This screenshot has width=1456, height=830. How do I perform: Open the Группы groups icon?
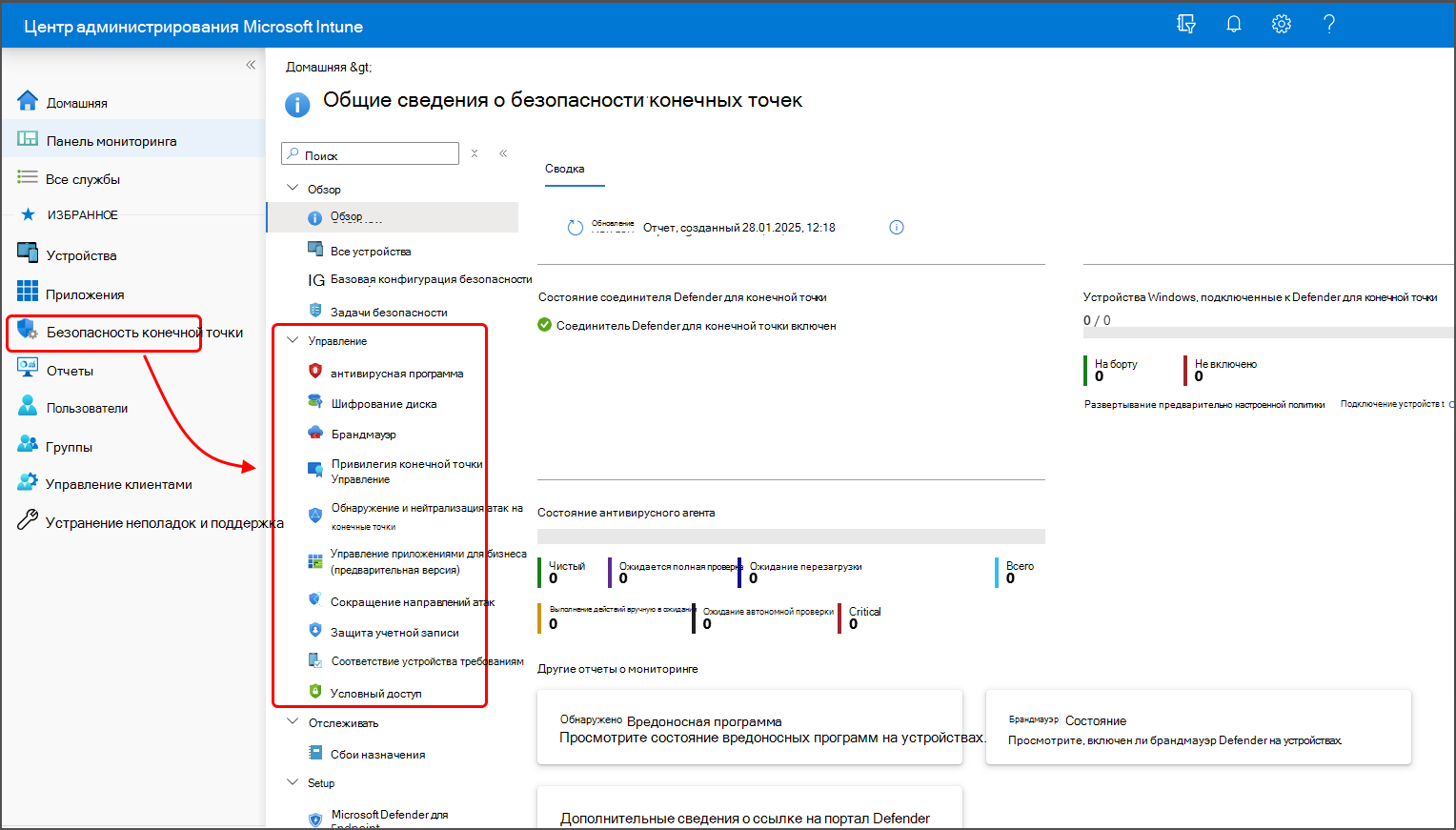(x=28, y=445)
